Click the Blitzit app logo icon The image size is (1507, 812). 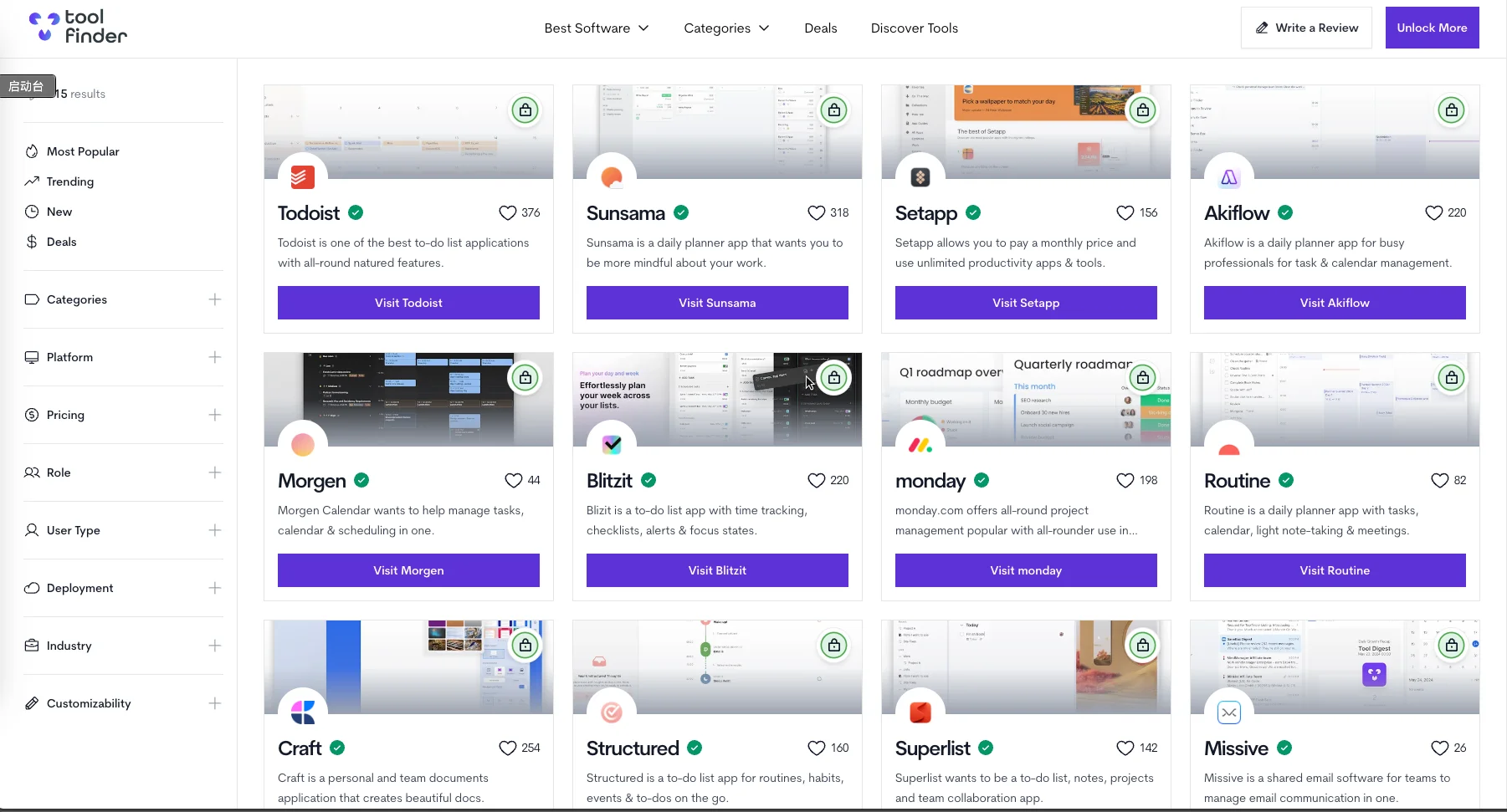coord(612,445)
